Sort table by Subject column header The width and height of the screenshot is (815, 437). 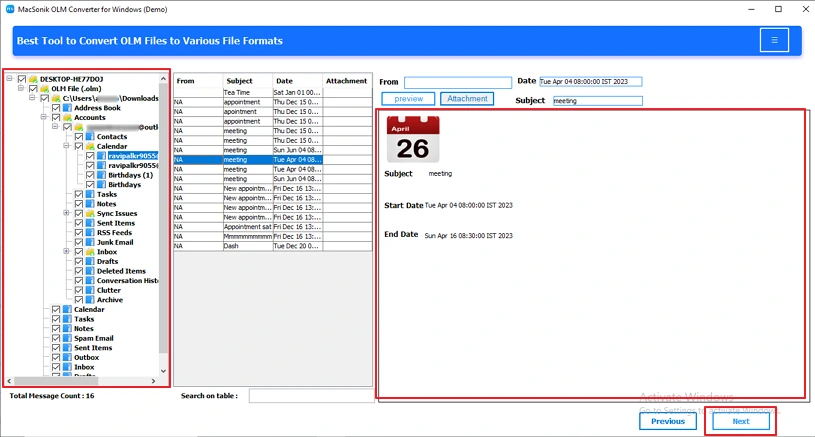tap(248, 81)
